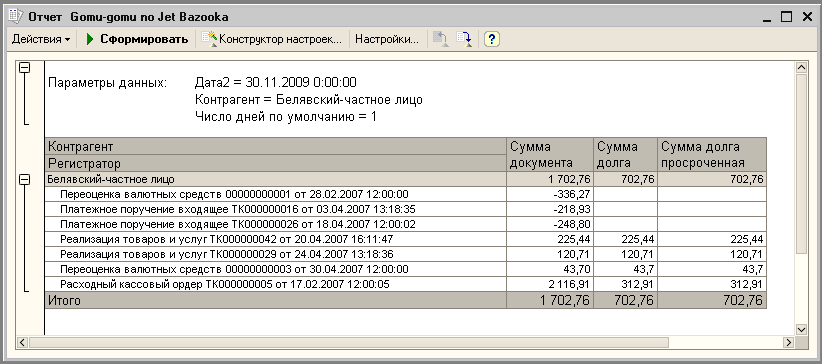Select Сумма долга просроченная header
Image resolution: width=822 pixels, height=364 pixels.
(712, 155)
